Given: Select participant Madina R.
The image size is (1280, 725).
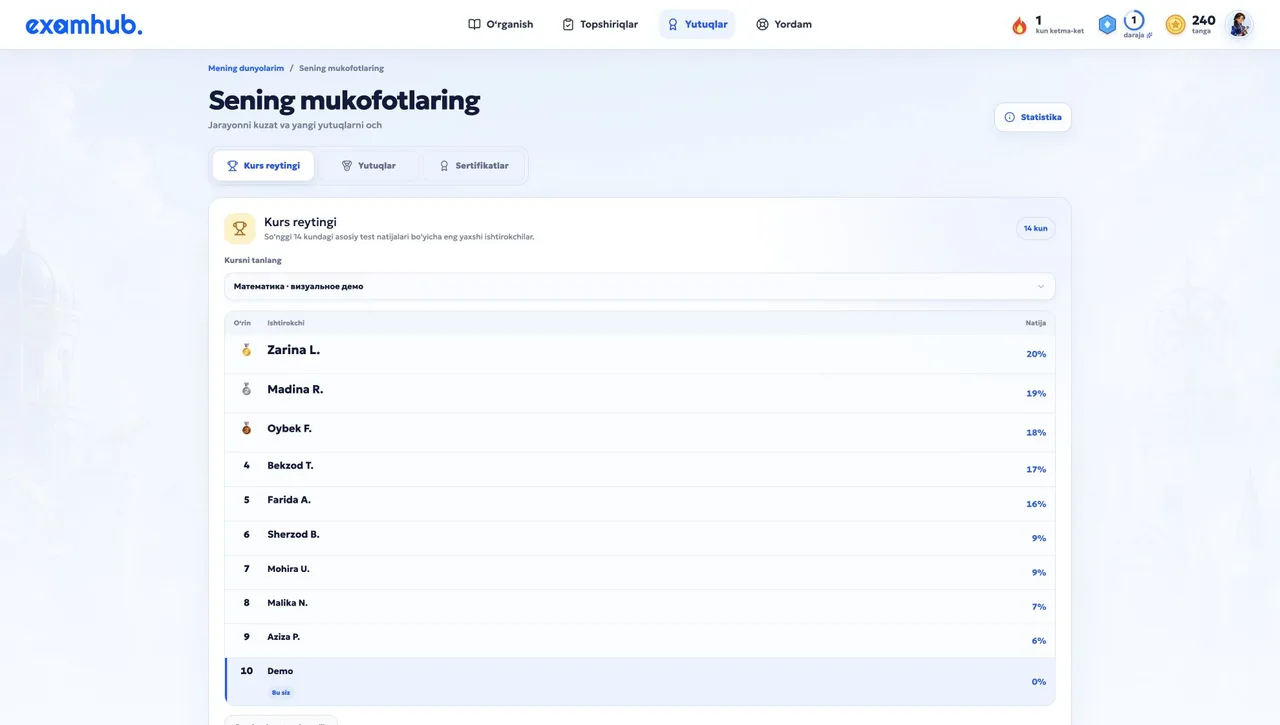Looking at the screenshot, I should [x=295, y=389].
